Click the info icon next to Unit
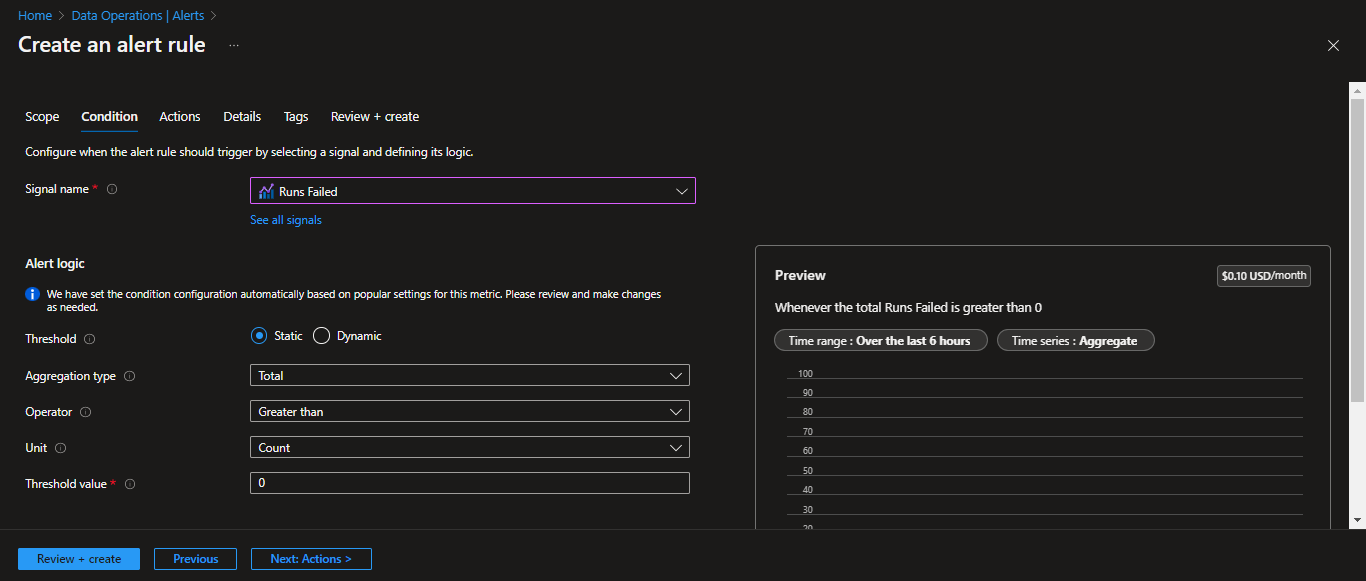The height and width of the screenshot is (581, 1366). pos(62,447)
